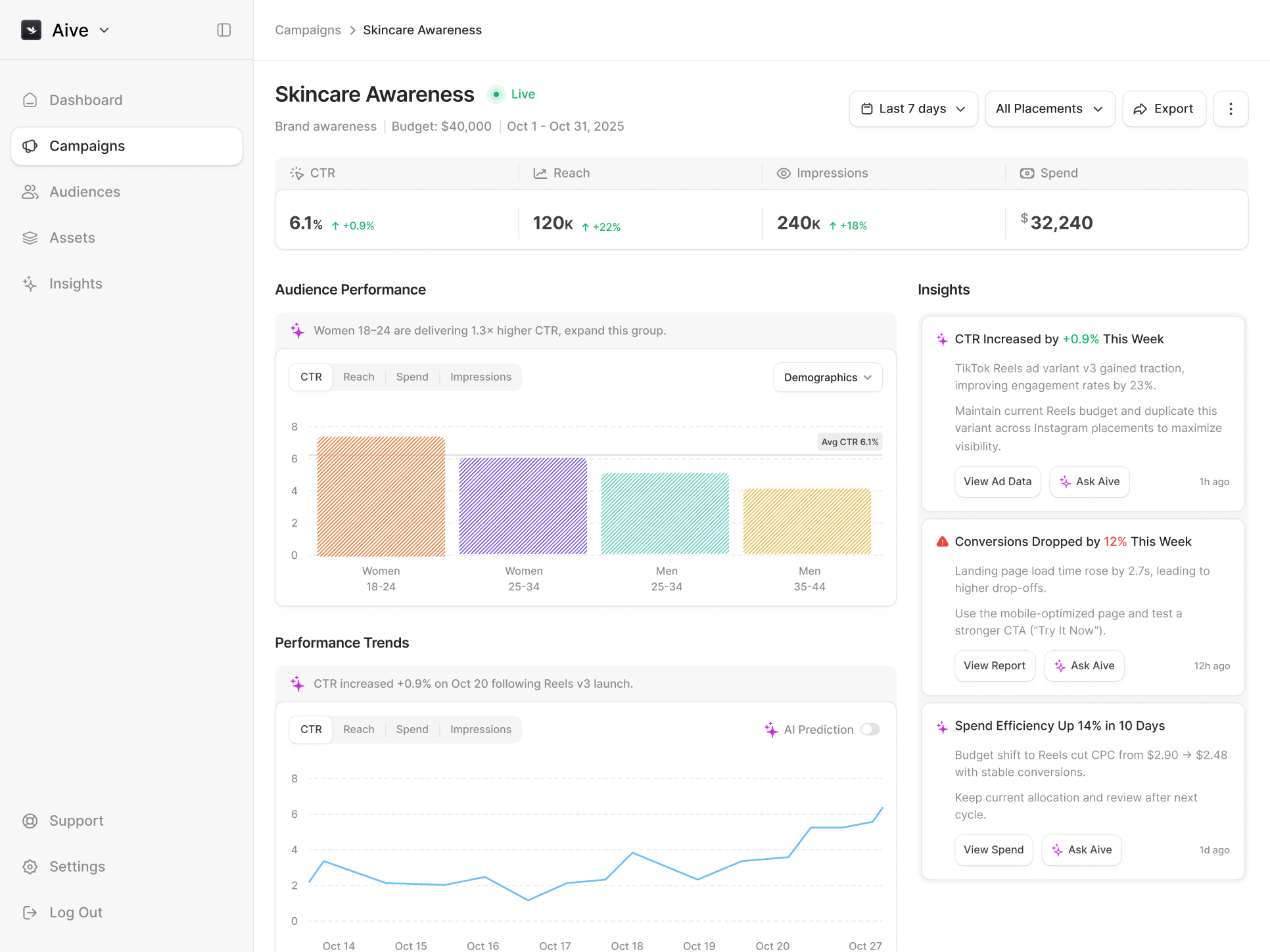The height and width of the screenshot is (952, 1270).
Task: Click Ask Aive on Spend Efficiency card
Action: click(1081, 849)
